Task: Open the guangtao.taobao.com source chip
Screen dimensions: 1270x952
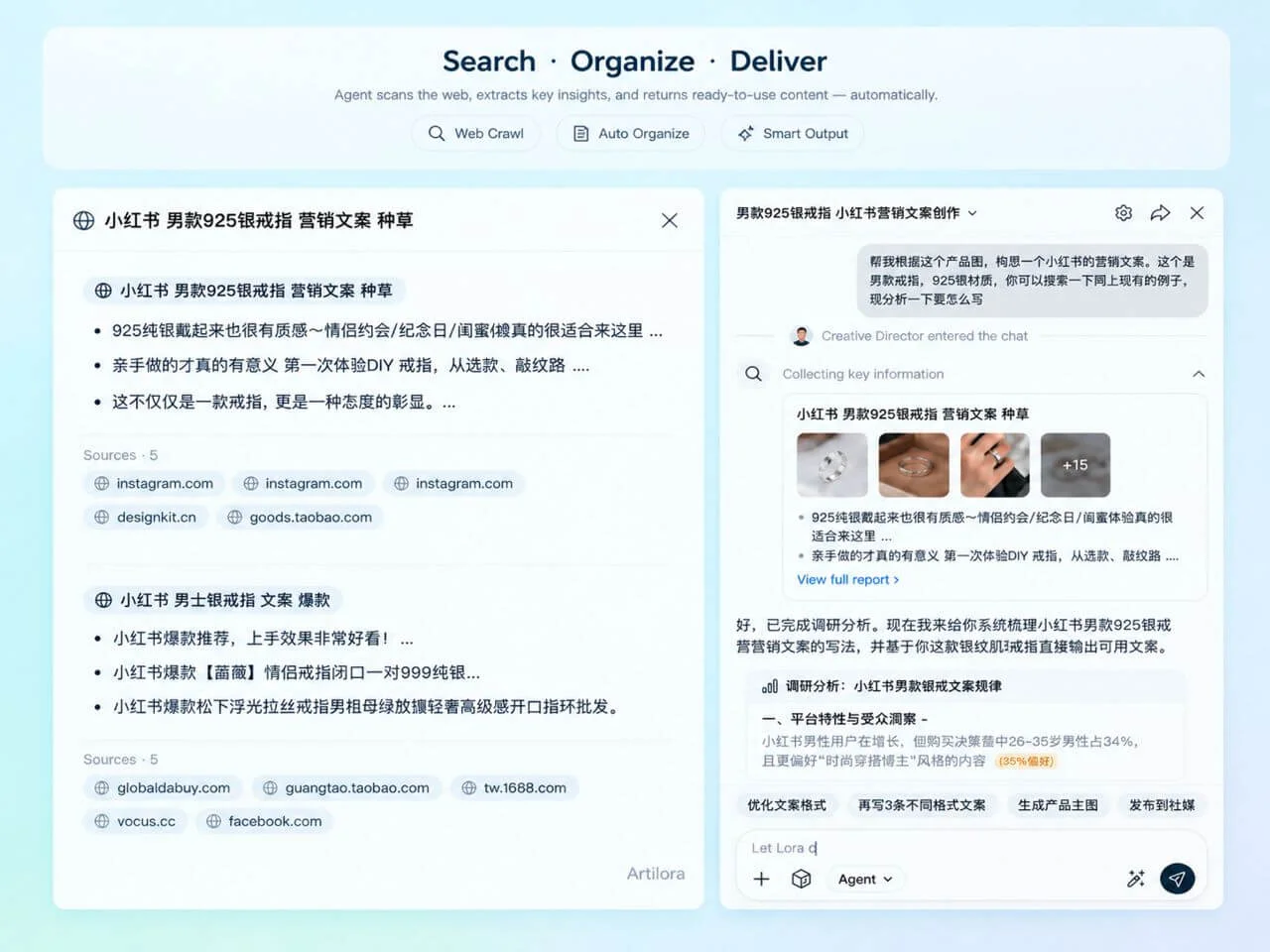Action: click(x=346, y=787)
